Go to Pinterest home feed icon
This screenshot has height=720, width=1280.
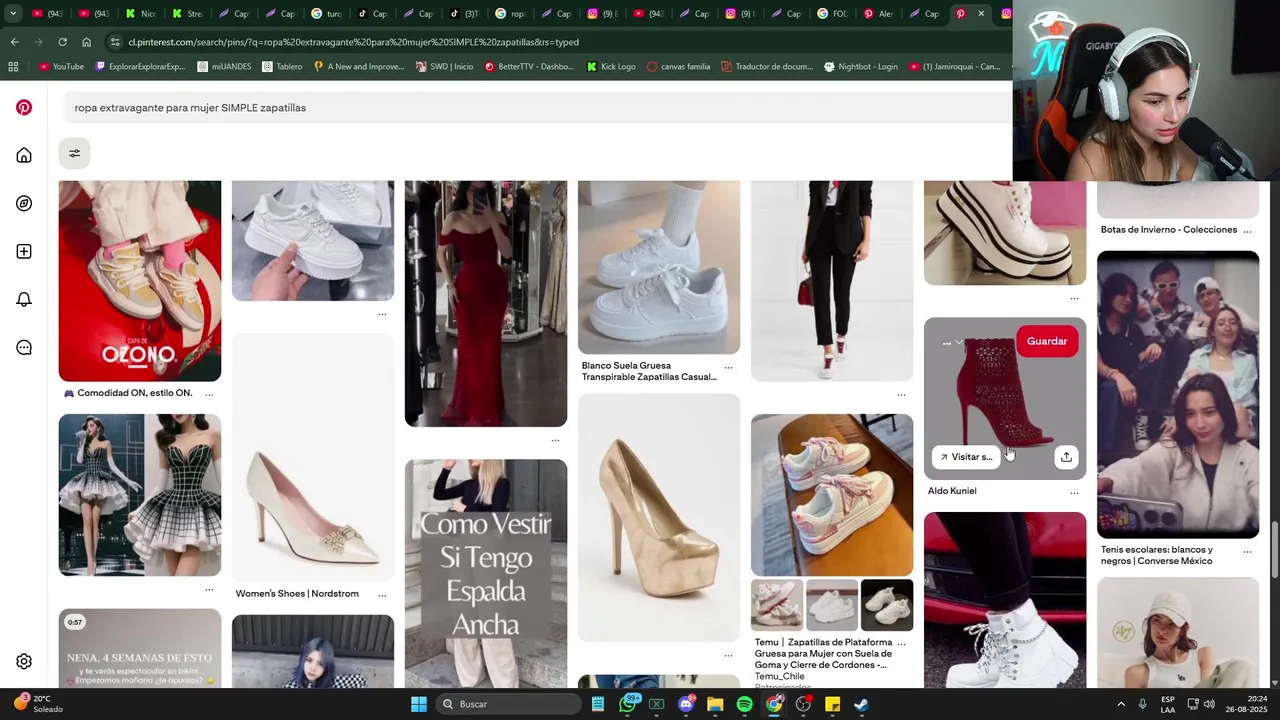(24, 155)
